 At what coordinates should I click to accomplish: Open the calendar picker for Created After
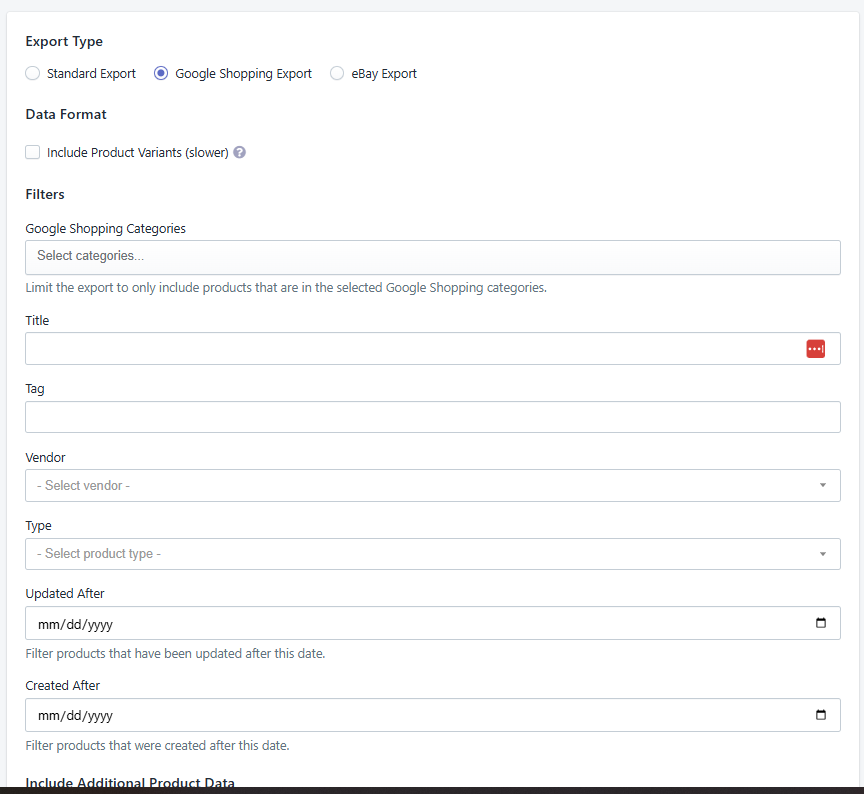(822, 715)
